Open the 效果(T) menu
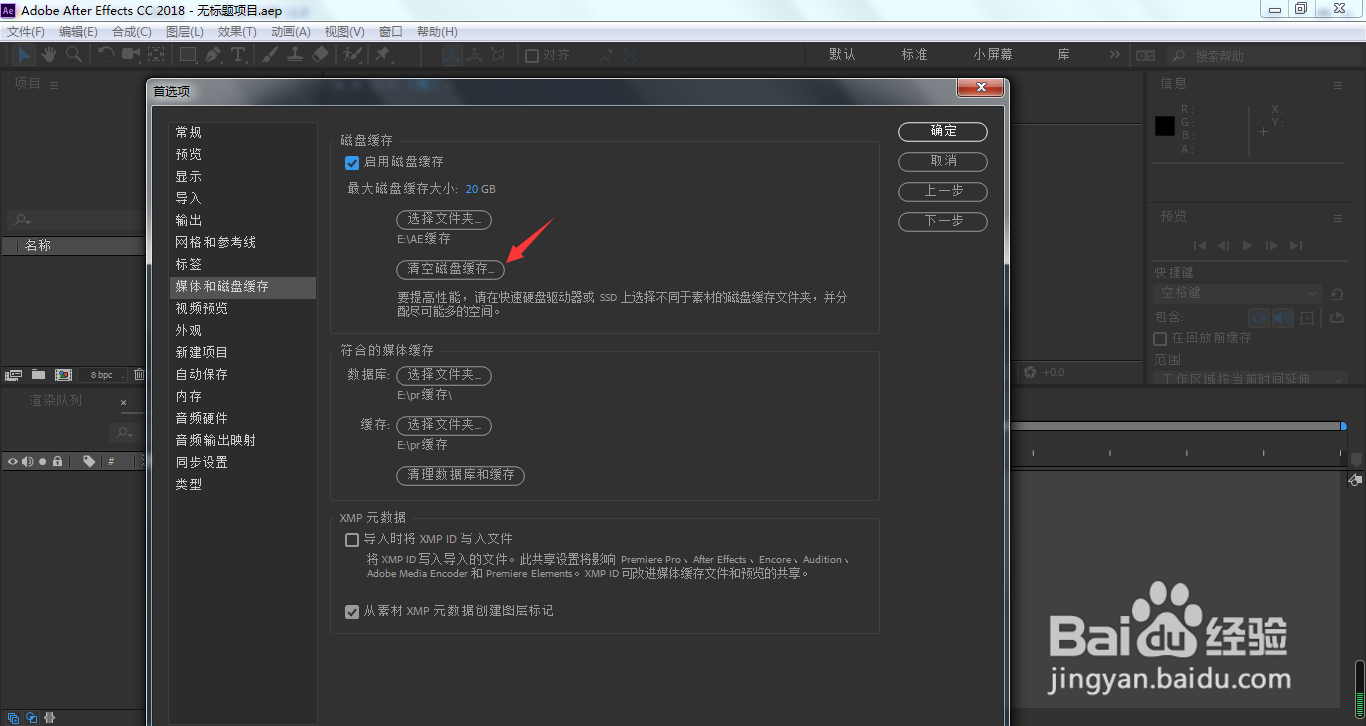The image size is (1366, 726). coord(237,32)
